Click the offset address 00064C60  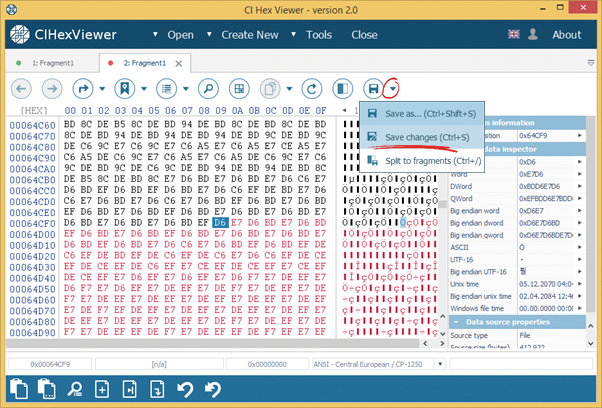(x=33, y=125)
